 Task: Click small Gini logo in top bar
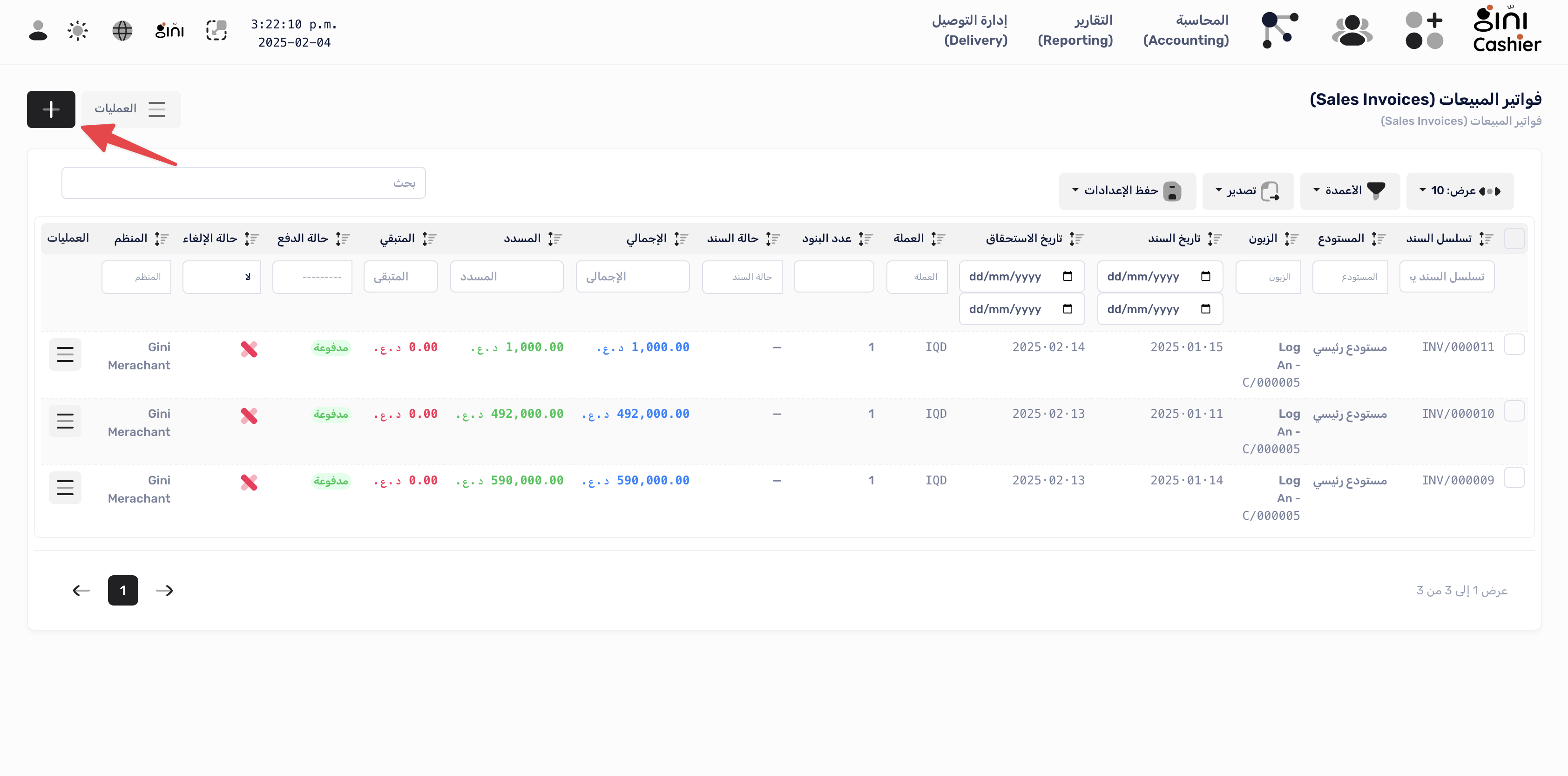coord(169,30)
